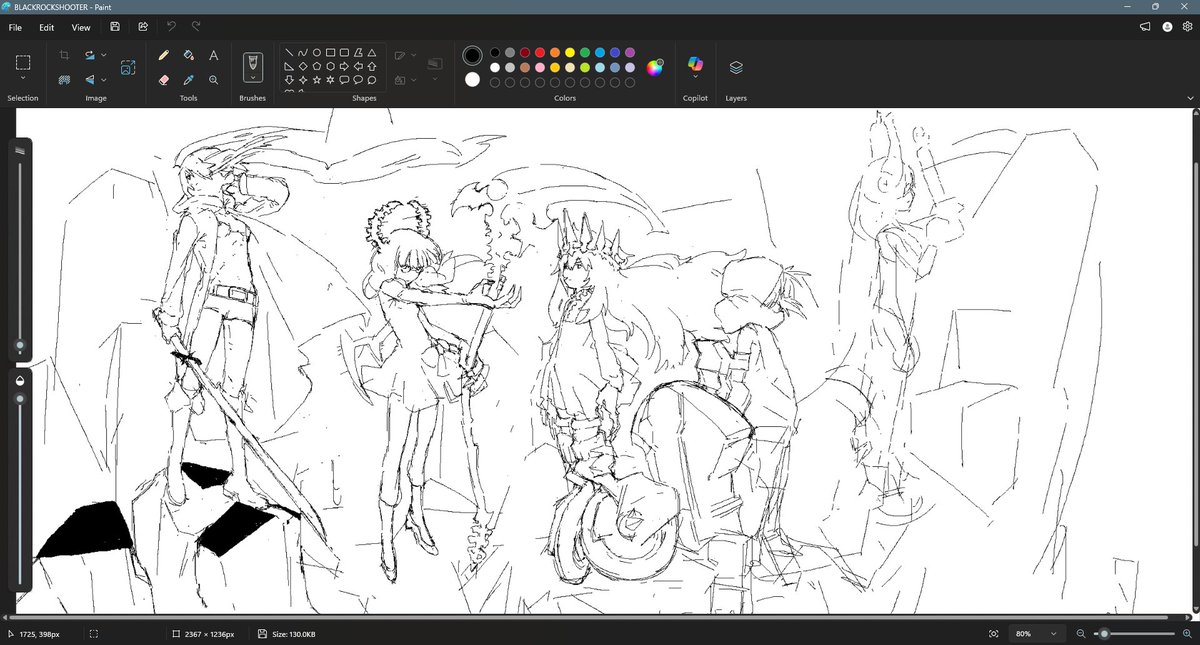Pick the green color swatch
This screenshot has width=1200, height=645.
[x=585, y=52]
